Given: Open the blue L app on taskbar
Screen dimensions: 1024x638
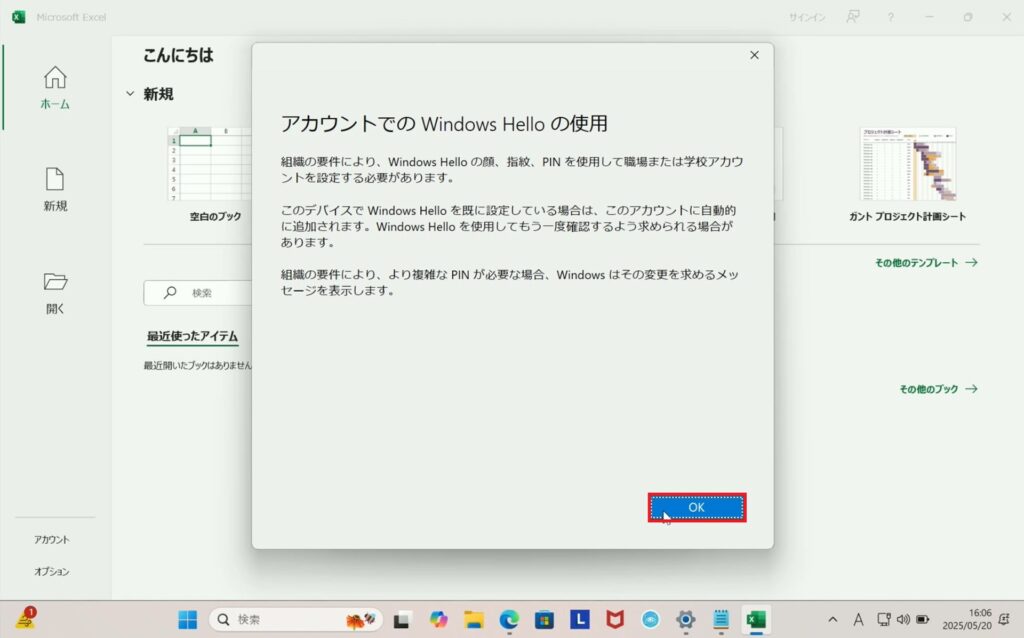Looking at the screenshot, I should 579,619.
